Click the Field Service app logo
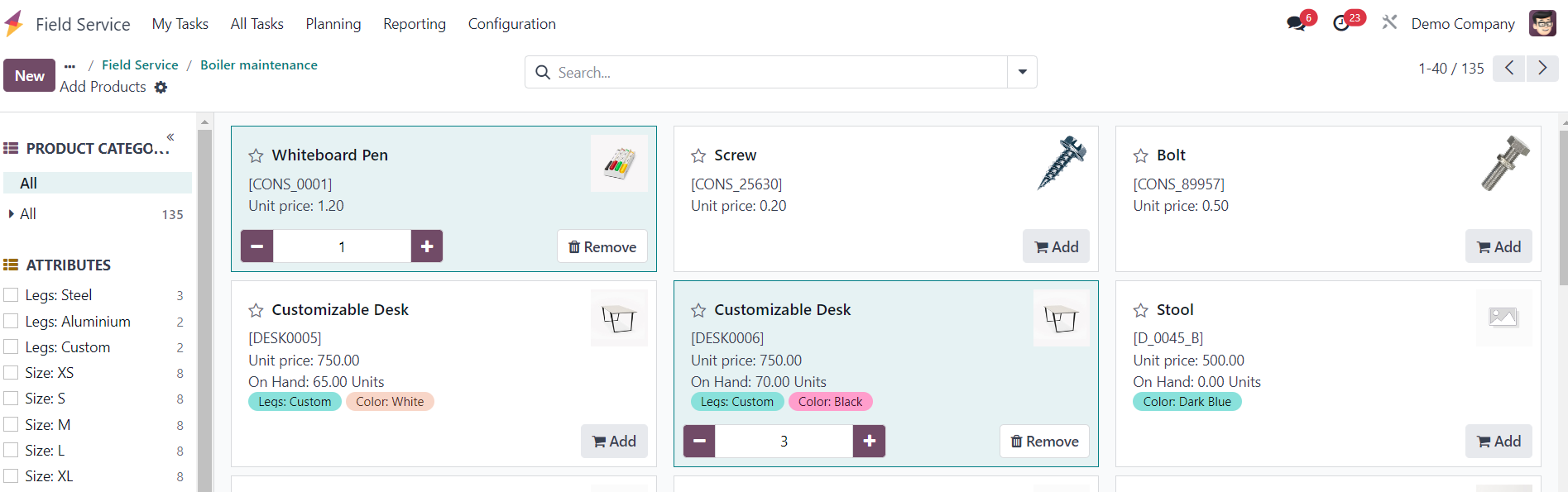 [x=14, y=24]
